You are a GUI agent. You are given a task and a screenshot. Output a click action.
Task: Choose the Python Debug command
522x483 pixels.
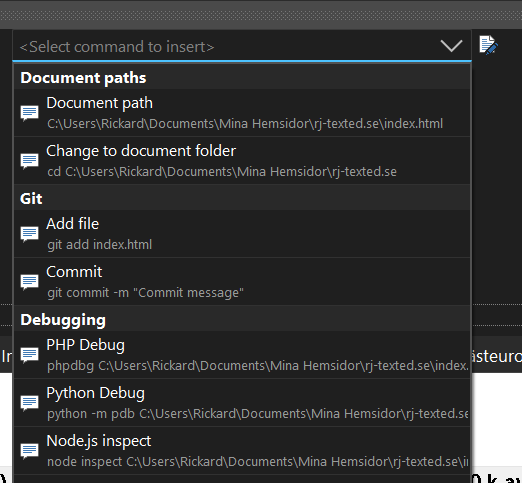(242, 403)
